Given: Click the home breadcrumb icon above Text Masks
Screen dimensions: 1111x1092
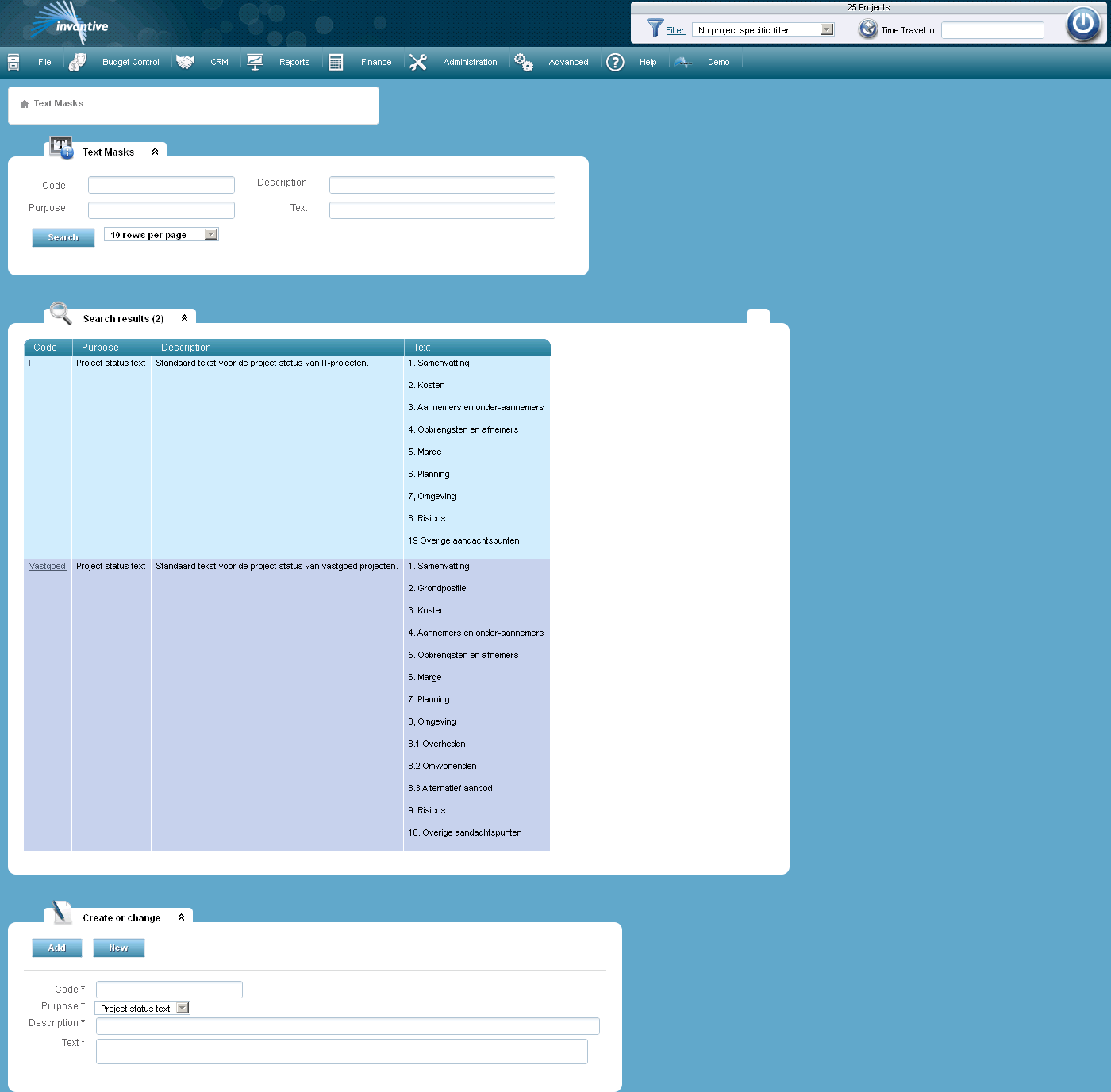Looking at the screenshot, I should click(x=23, y=103).
